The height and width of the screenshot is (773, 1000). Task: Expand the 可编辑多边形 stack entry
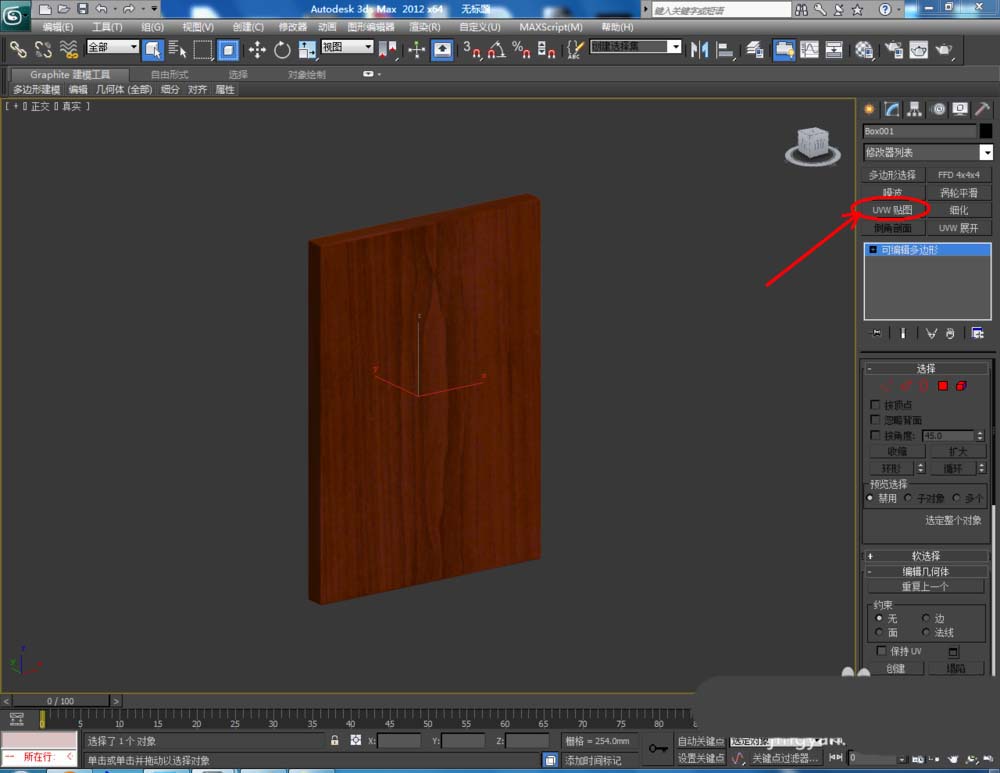click(873, 250)
